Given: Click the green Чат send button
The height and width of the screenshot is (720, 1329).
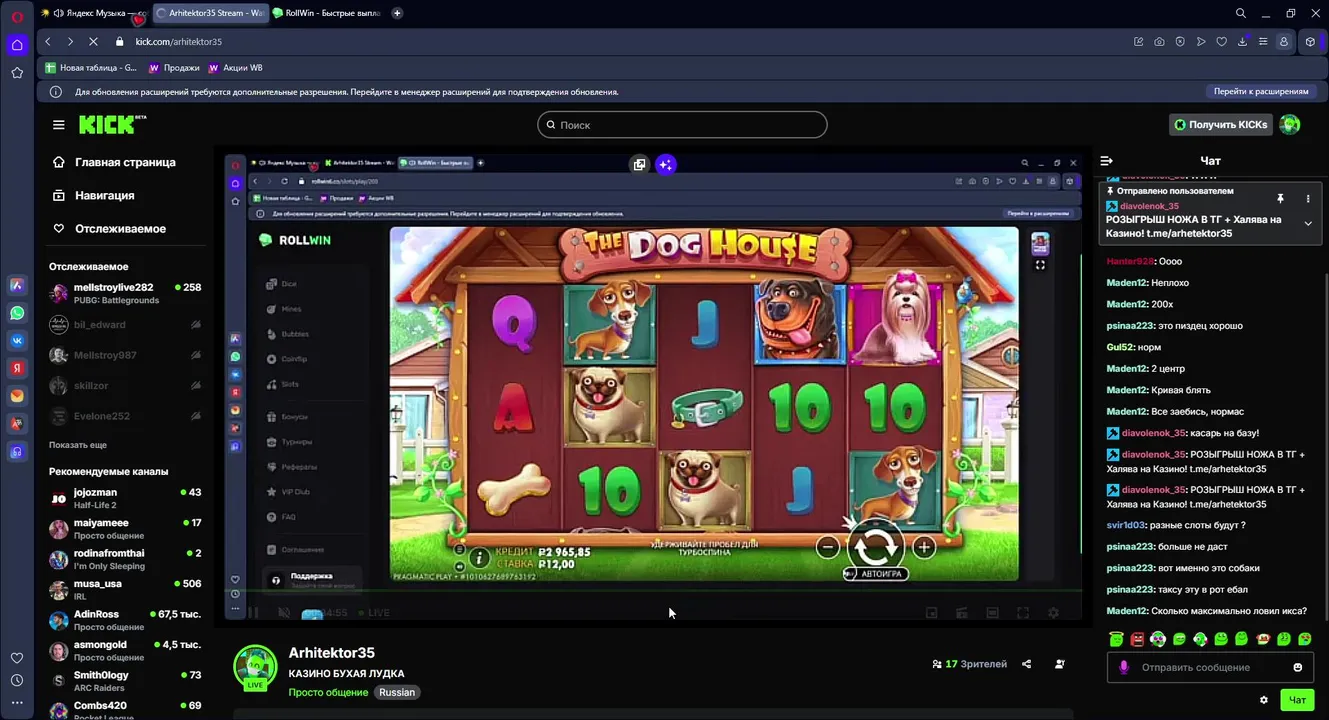Looking at the screenshot, I should [1297, 700].
